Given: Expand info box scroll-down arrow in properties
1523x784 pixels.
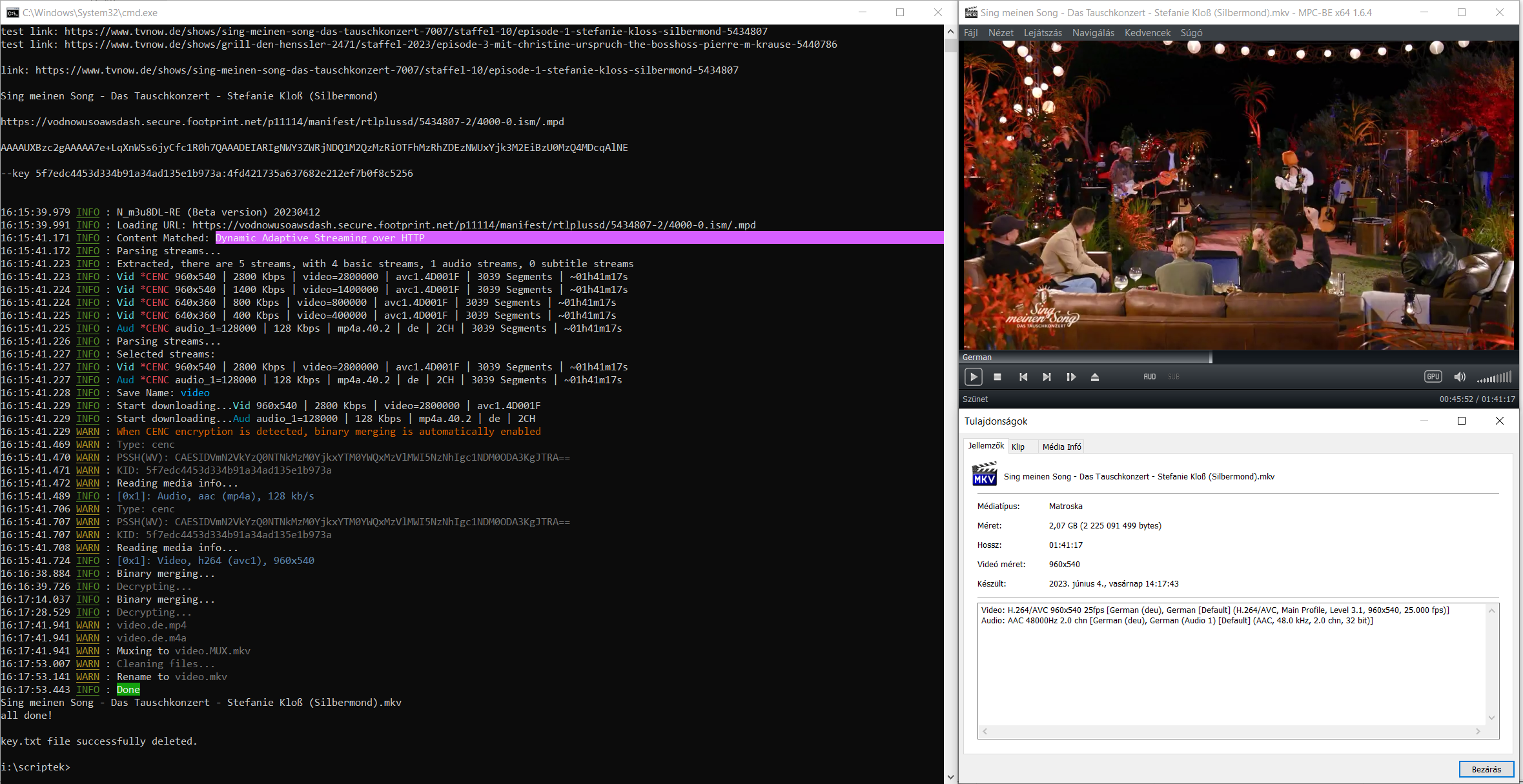Looking at the screenshot, I should click(x=1491, y=718).
